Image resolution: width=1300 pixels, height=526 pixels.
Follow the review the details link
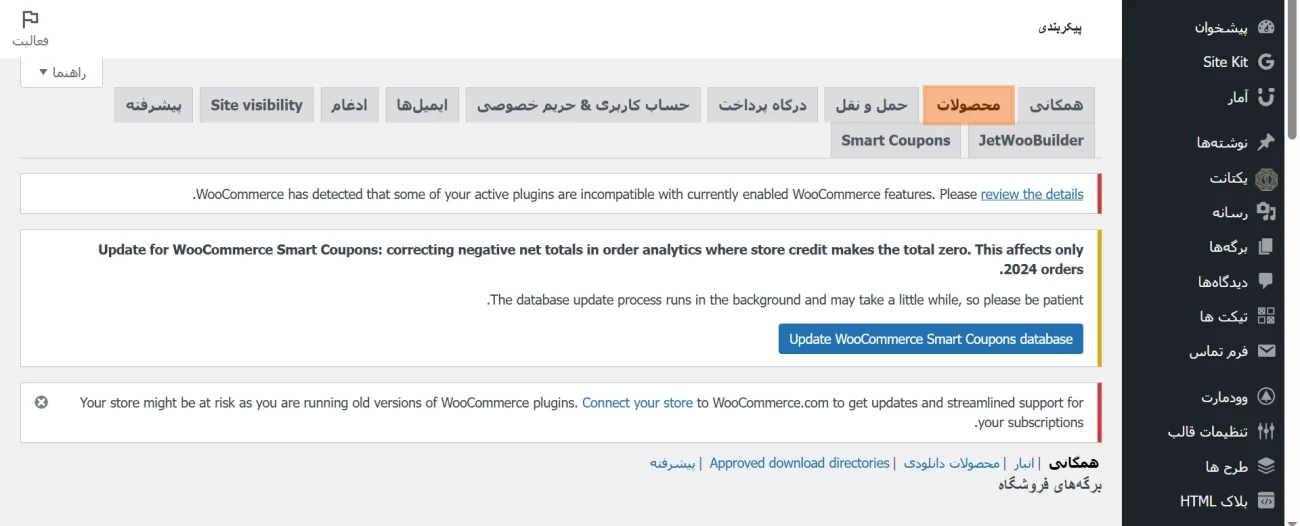1031,194
